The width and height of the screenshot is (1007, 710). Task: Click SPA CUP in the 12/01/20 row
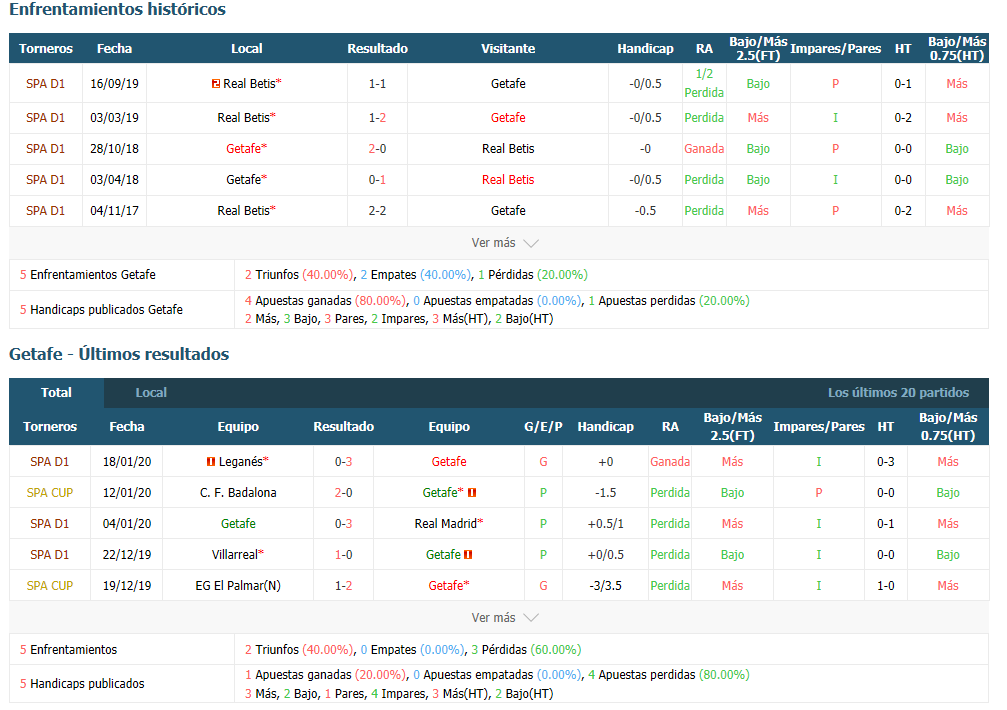coord(49,492)
